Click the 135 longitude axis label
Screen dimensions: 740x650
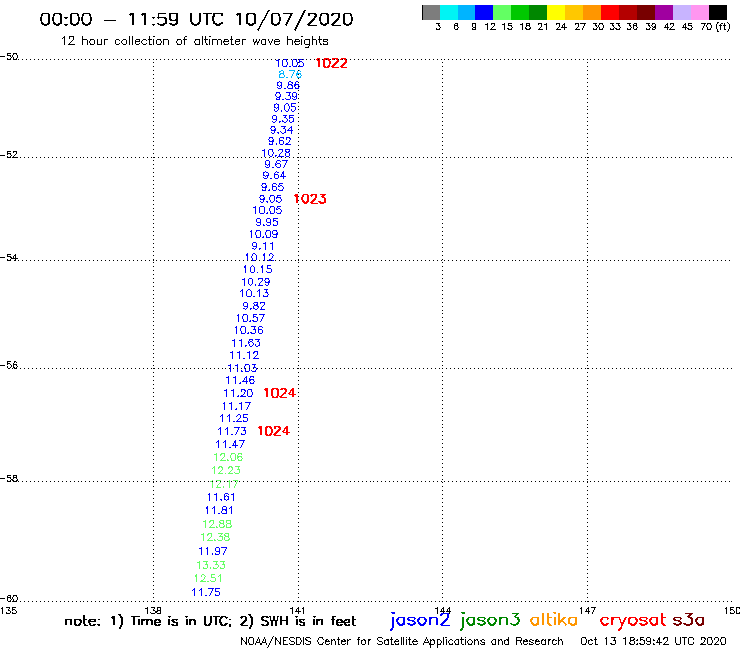pos(8,610)
